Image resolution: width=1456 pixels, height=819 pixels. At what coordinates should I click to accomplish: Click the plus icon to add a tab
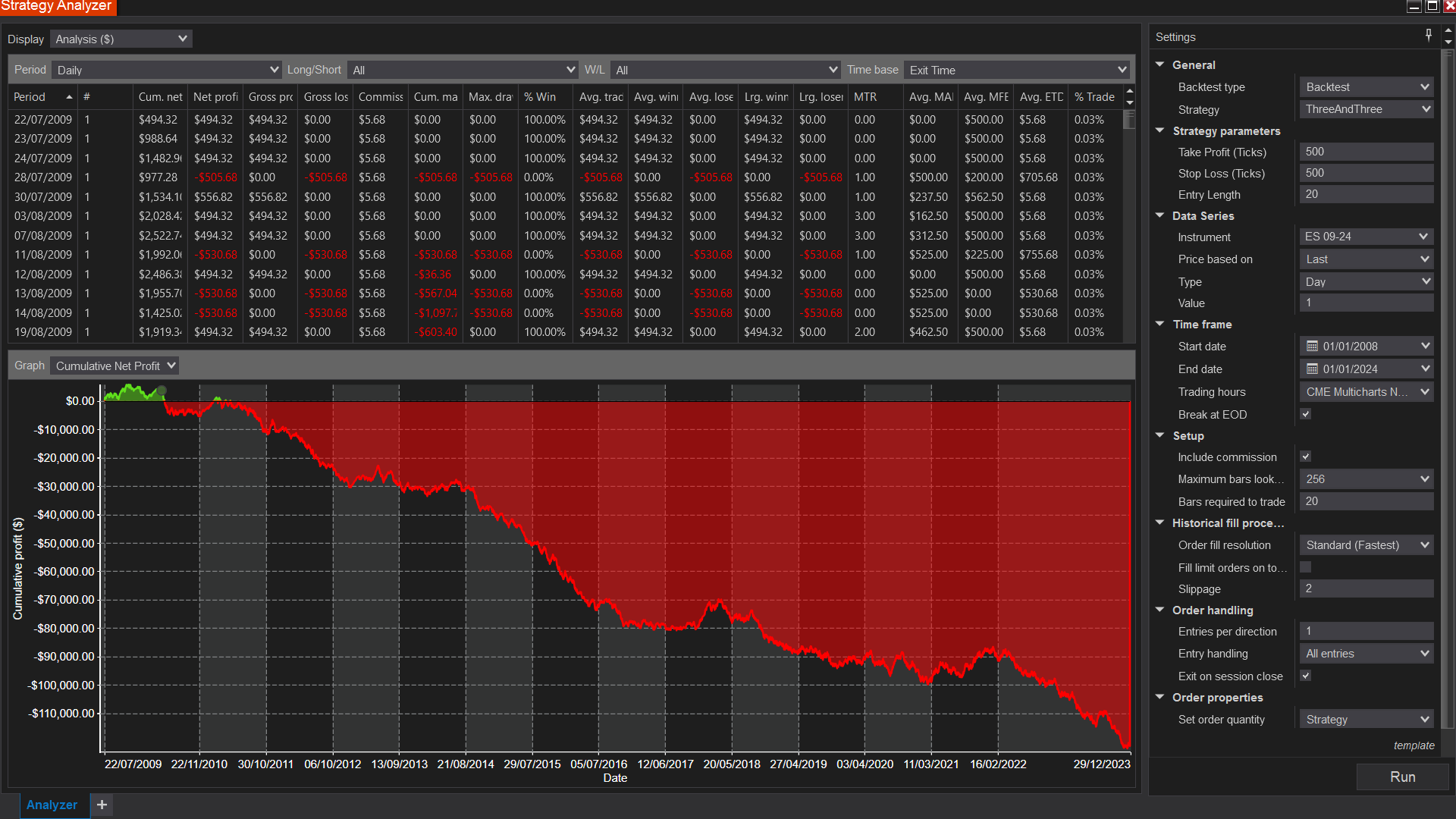(102, 805)
